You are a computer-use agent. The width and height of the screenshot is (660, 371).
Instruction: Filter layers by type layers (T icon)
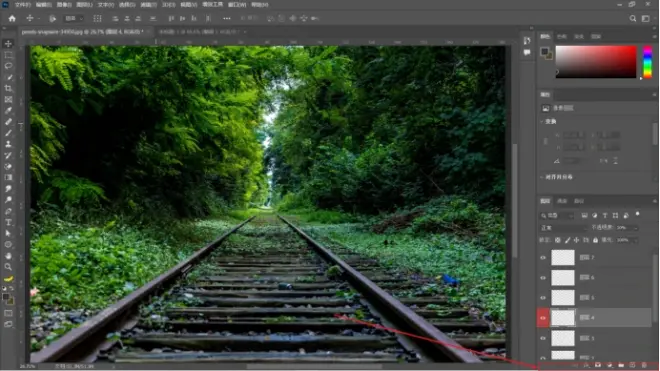[605, 216]
